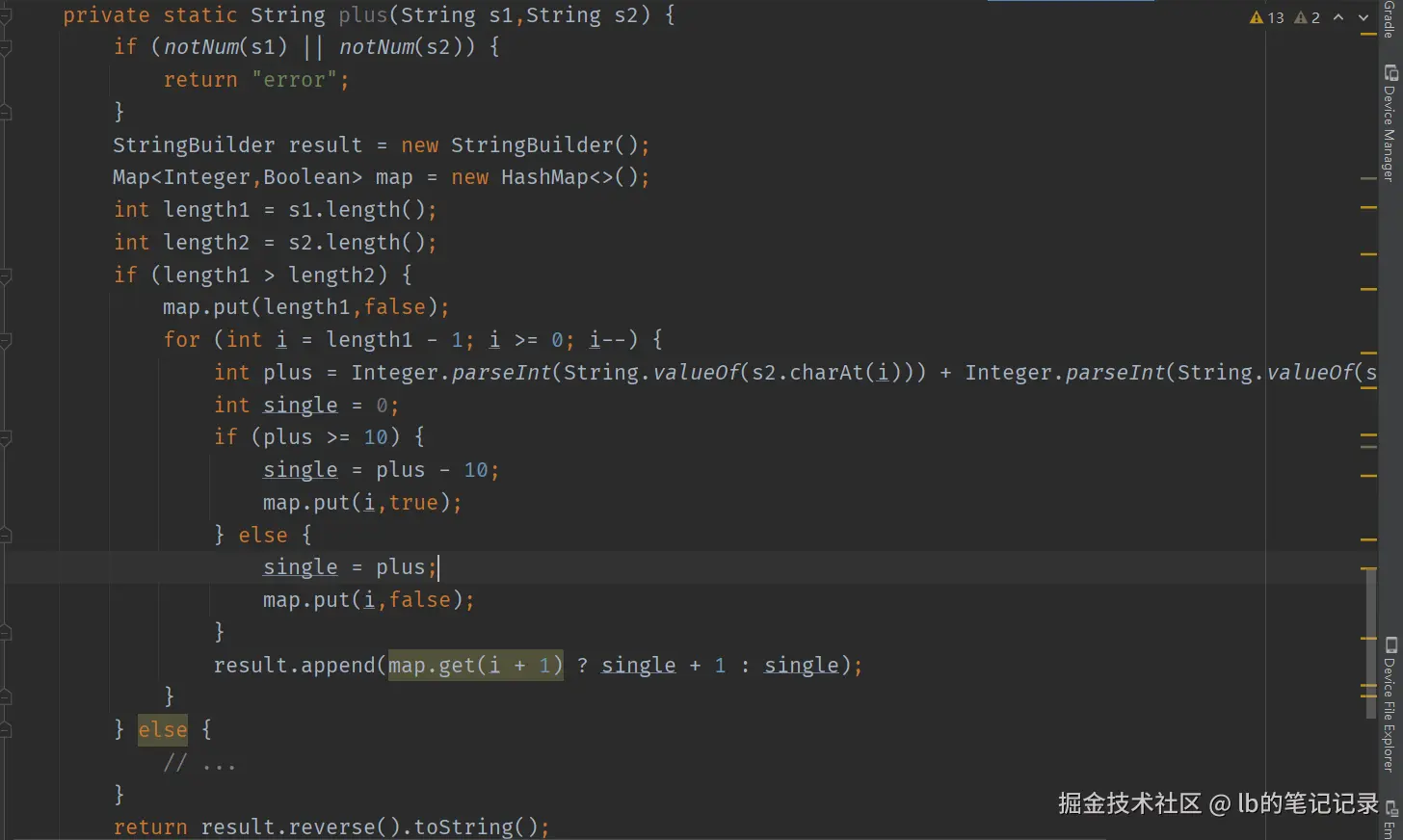
Task: Click 'result.append' method call
Action: (294, 666)
